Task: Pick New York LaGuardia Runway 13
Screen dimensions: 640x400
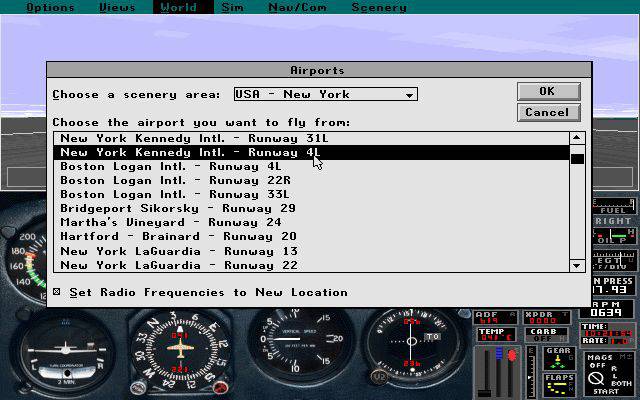Action: point(311,251)
